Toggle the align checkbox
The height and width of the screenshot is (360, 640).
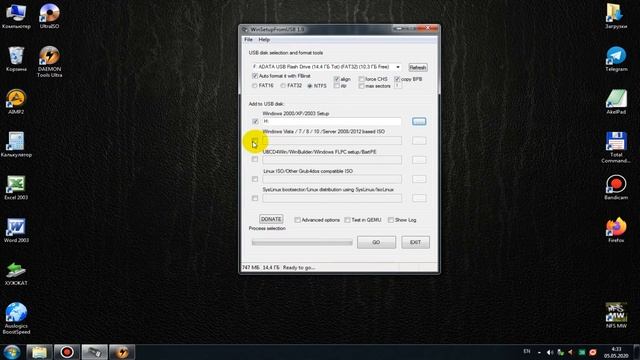(x=336, y=79)
